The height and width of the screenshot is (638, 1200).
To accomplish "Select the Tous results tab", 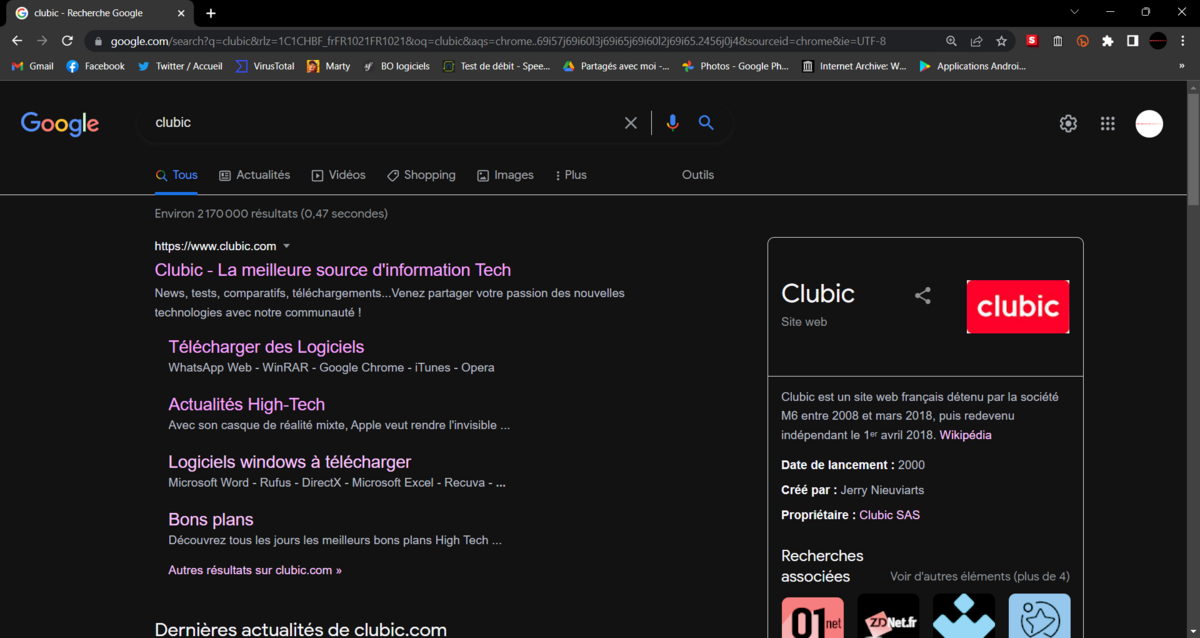I will click(x=176, y=175).
